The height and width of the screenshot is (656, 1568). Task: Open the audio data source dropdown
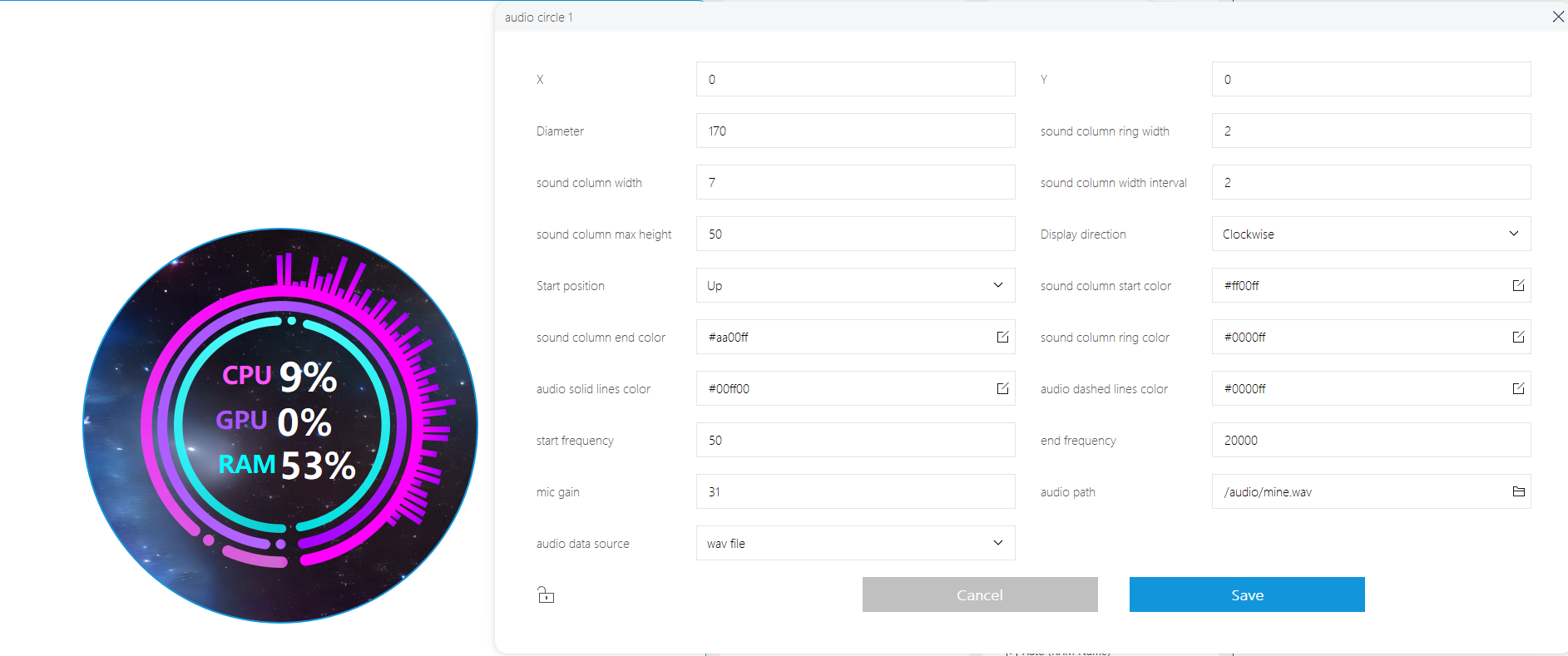[855, 543]
